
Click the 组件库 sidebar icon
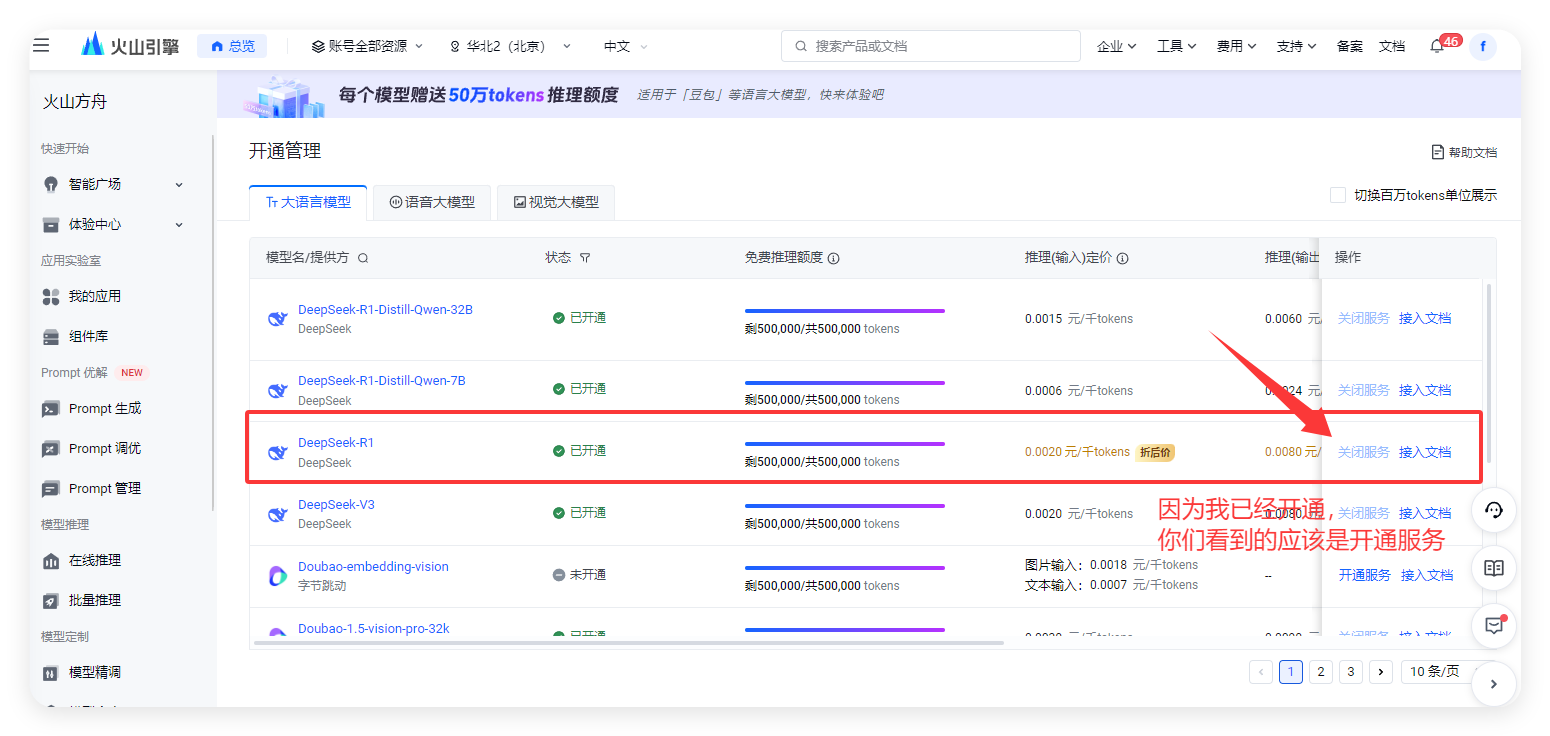coord(51,336)
